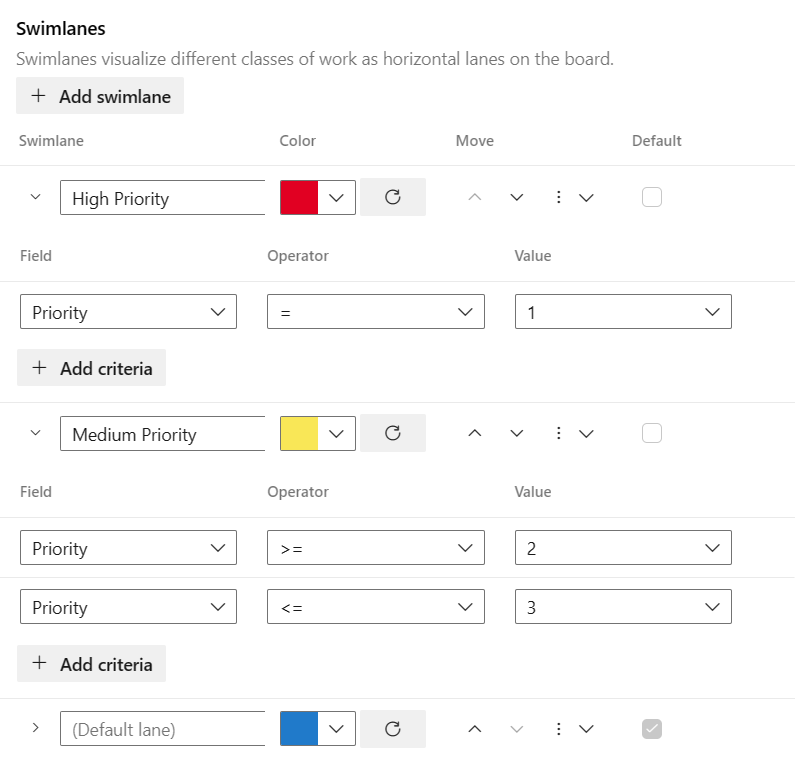Screen dimensions: 795x778
Task: Open more options for High Priority swimlane
Action: 573,197
